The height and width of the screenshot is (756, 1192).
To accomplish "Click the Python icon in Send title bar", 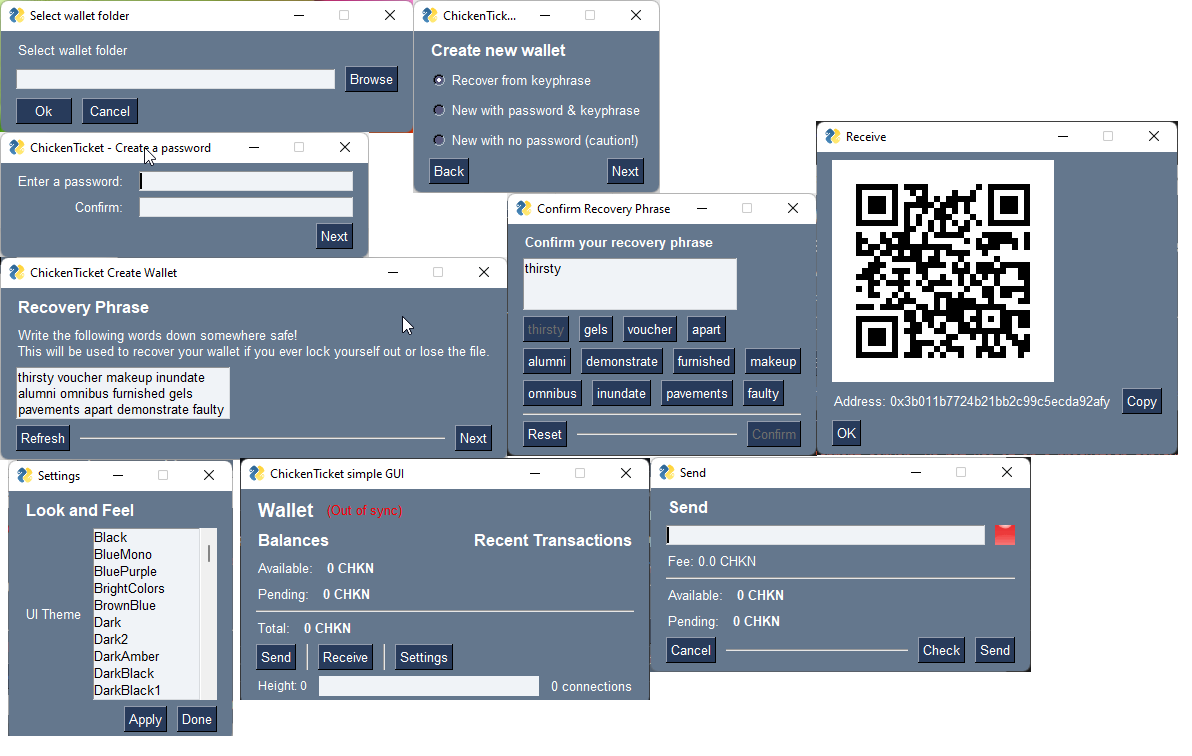I will click(667, 472).
